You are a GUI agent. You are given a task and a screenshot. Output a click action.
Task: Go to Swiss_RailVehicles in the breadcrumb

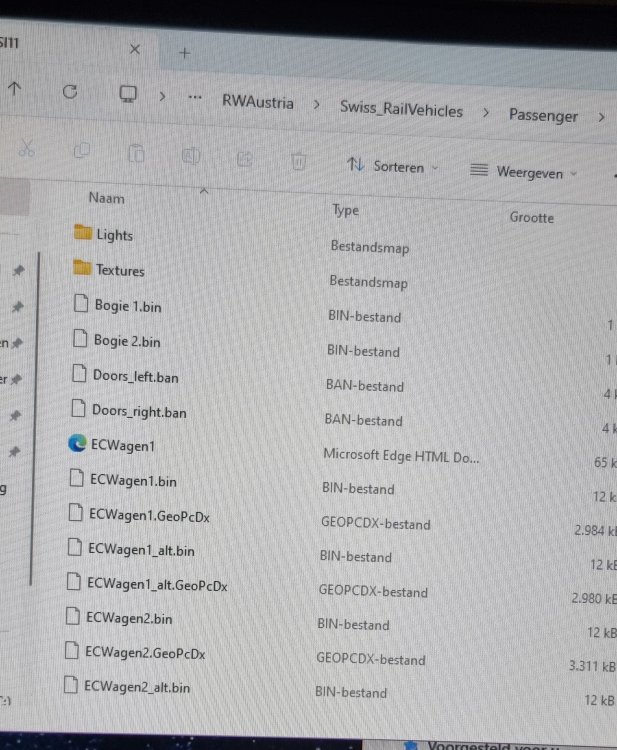(x=401, y=110)
